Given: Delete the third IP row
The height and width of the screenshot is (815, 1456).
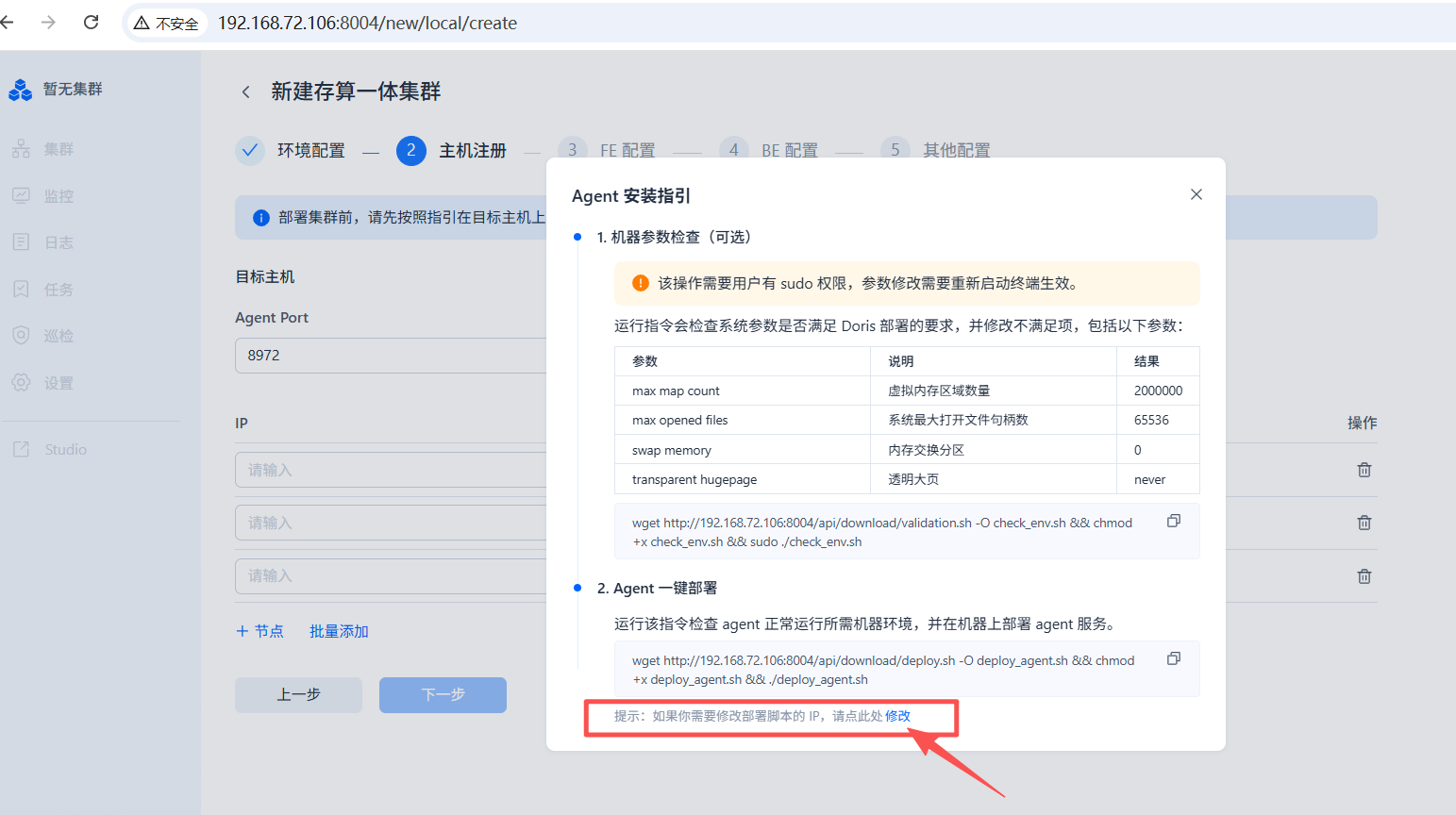Looking at the screenshot, I should [x=1364, y=576].
